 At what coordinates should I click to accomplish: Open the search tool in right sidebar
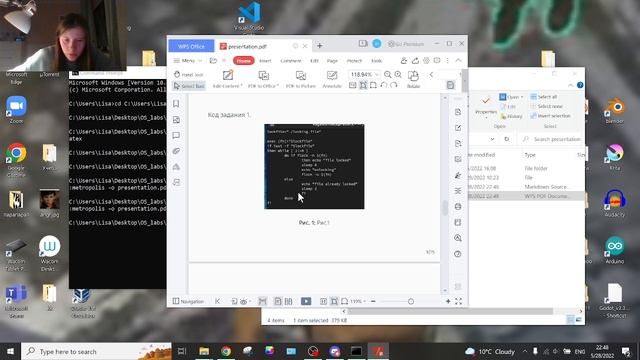tap(458, 238)
